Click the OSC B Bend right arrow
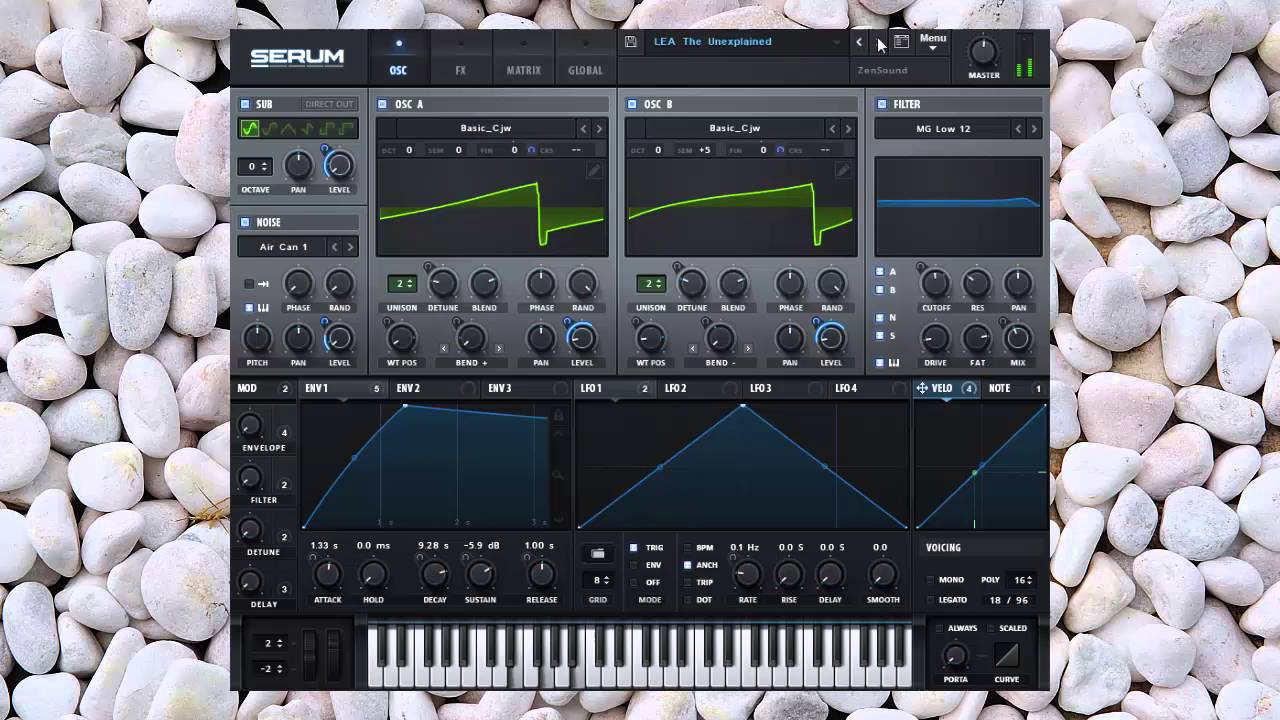The height and width of the screenshot is (720, 1280). click(x=747, y=349)
